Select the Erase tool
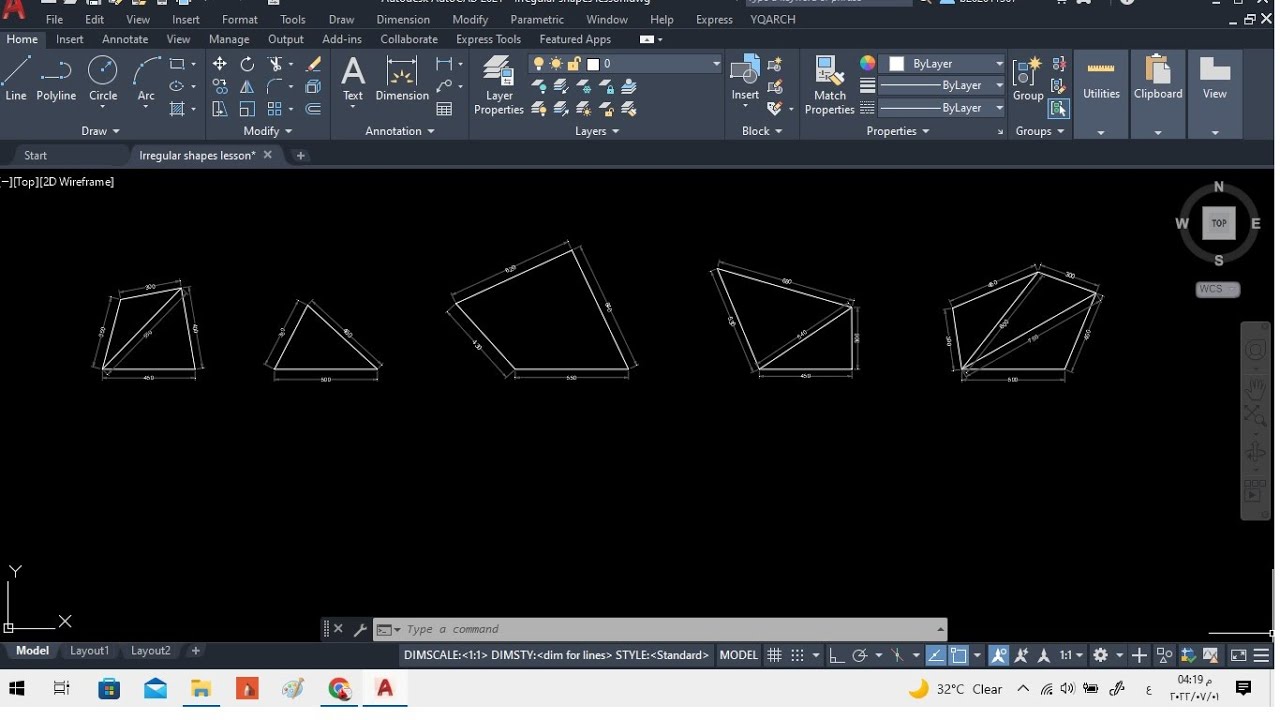This screenshot has width=1280, height=720. (313, 64)
